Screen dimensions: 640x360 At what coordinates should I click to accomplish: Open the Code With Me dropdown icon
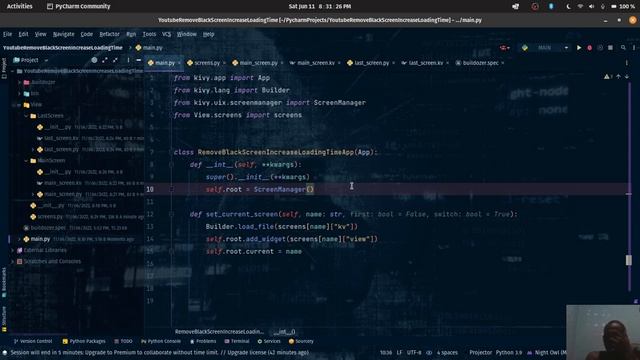[504, 48]
